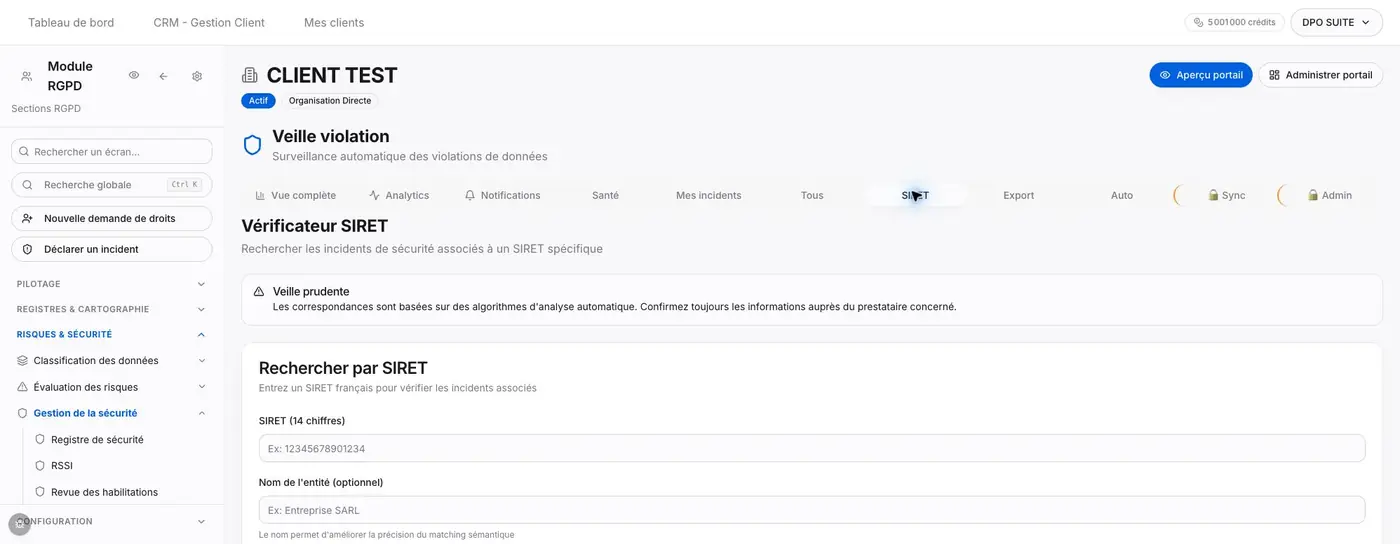Open the Auto tab
The image size is (1400, 544).
[x=1122, y=196]
